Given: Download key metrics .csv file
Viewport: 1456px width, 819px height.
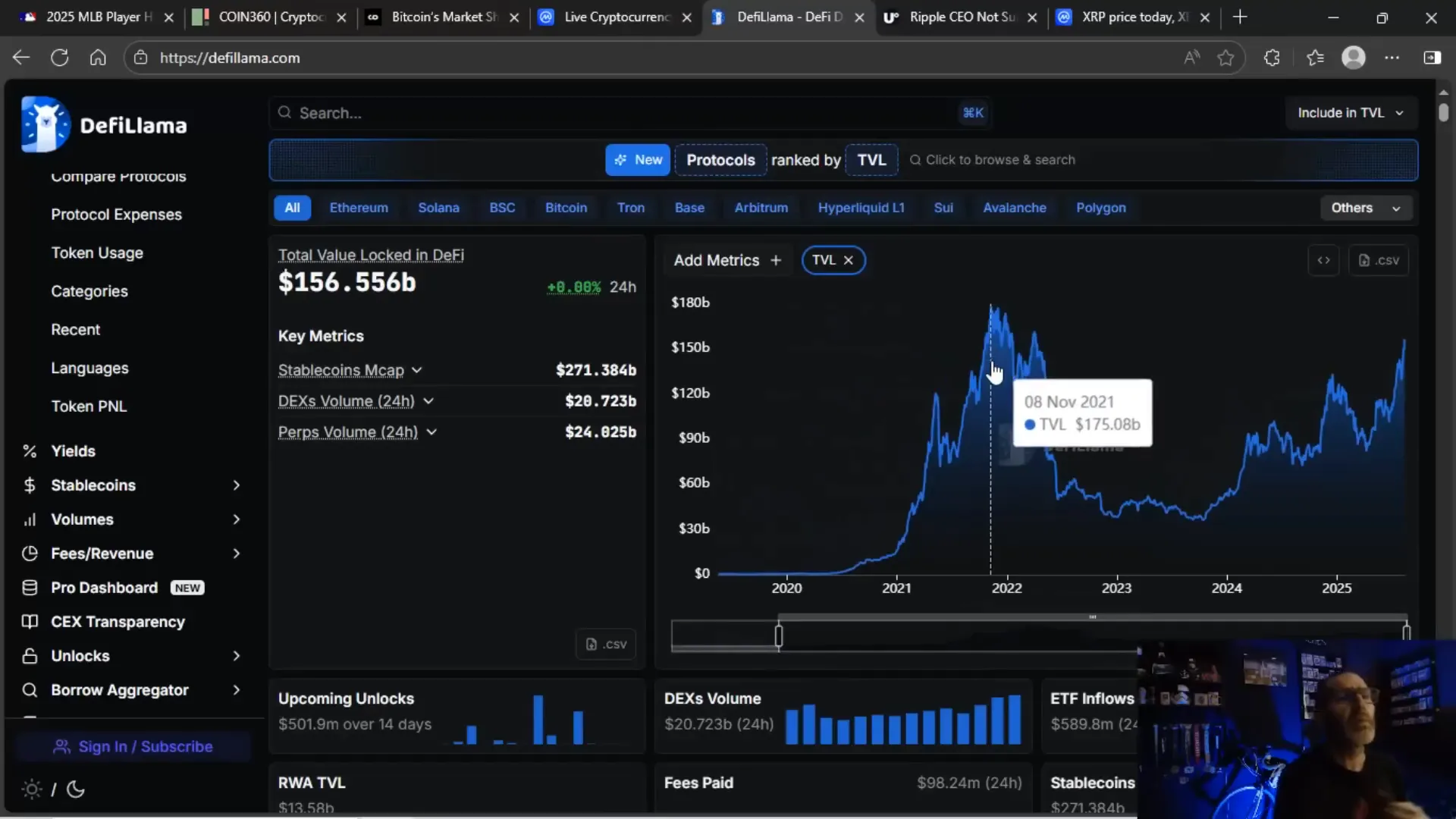Looking at the screenshot, I should coord(606,644).
